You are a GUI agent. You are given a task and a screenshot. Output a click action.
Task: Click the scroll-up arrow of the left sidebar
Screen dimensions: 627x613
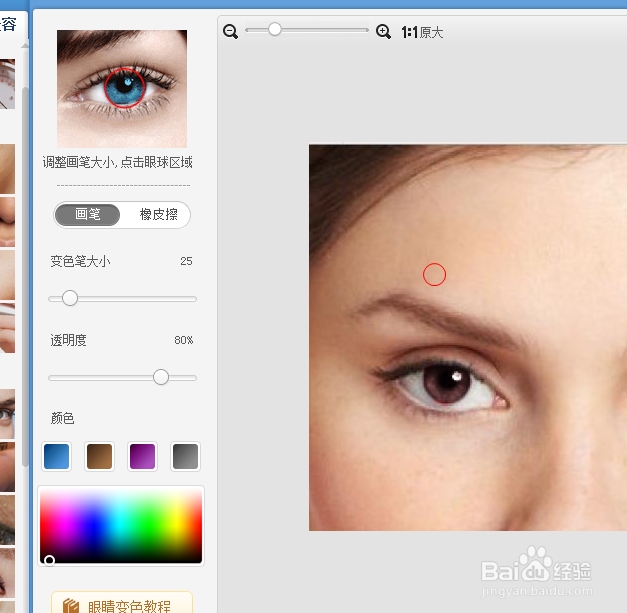(25, 46)
